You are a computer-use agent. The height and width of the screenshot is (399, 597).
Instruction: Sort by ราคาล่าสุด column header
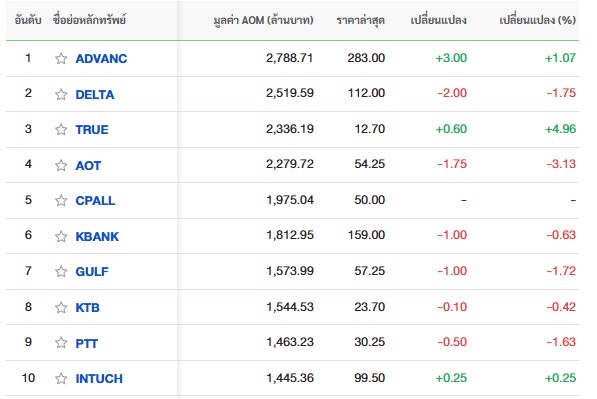[361, 20]
